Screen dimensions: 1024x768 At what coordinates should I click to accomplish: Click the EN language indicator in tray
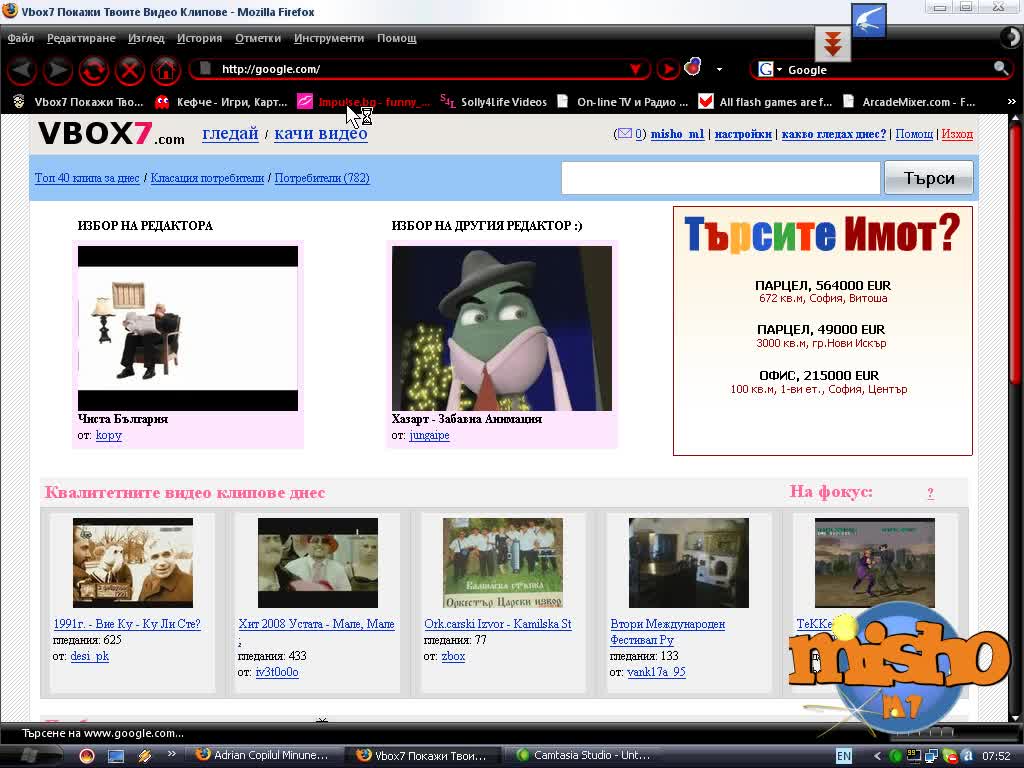pyautogui.click(x=844, y=756)
